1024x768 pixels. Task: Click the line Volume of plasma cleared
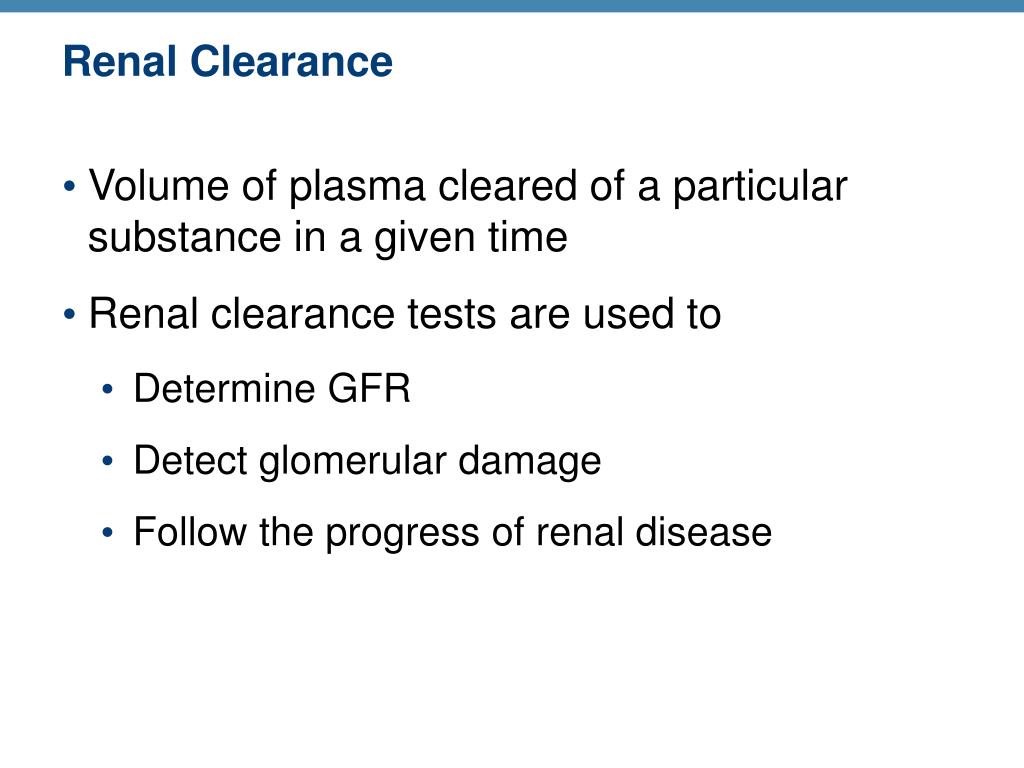point(468,187)
